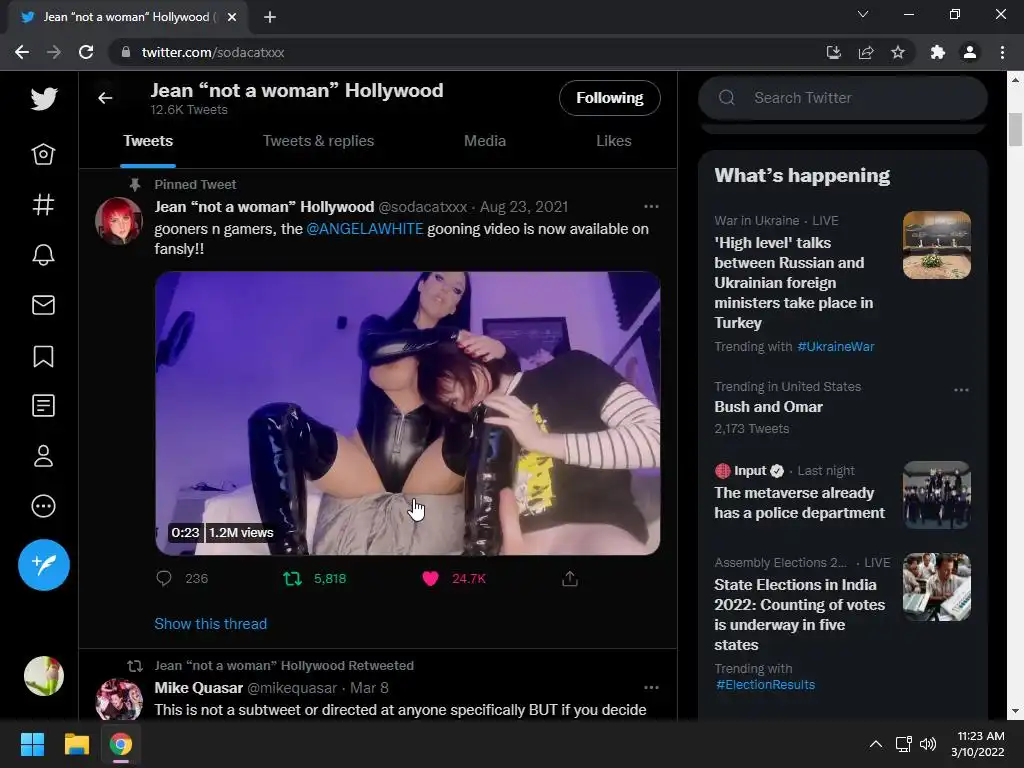The image size is (1024, 768).
Task: Click the red-haired avatar on pinned tweet
Action: (119, 221)
